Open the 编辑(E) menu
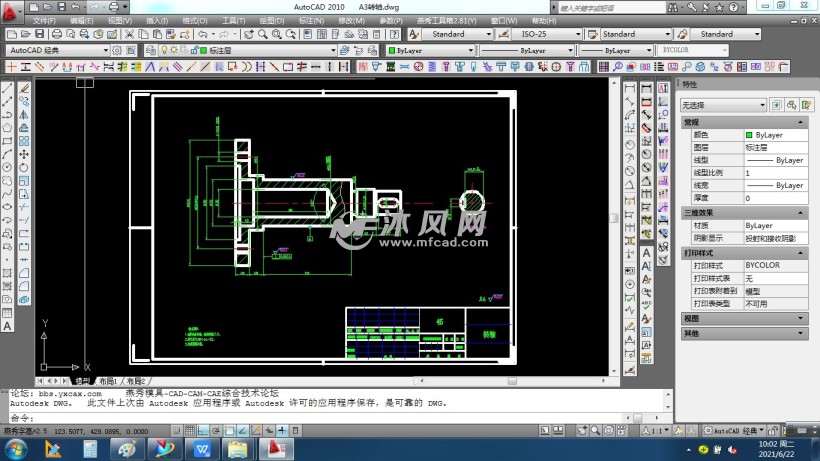This screenshot has height=461, width=820. (82, 21)
